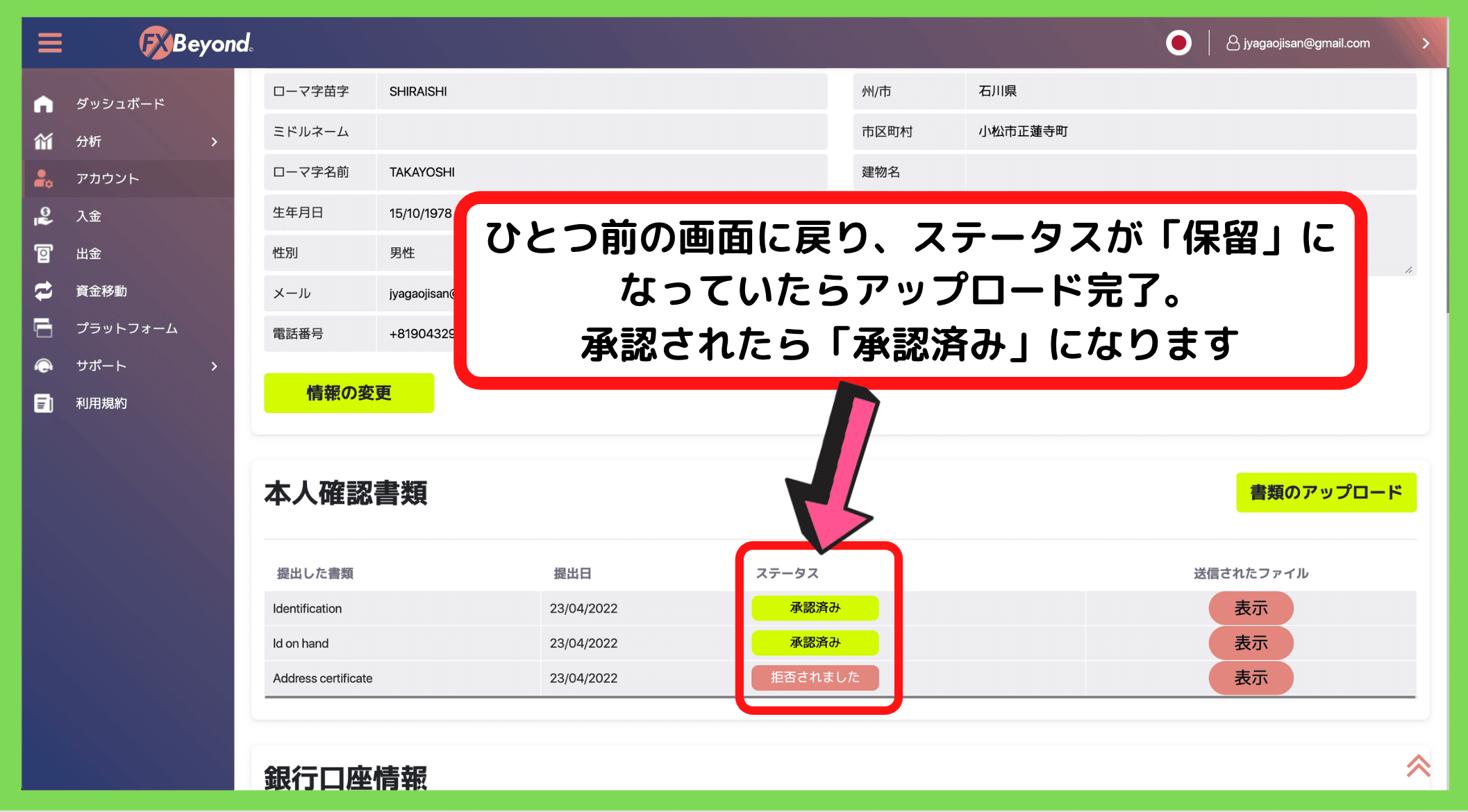Click the analysis chart icon
1468x812 pixels.
click(x=44, y=142)
